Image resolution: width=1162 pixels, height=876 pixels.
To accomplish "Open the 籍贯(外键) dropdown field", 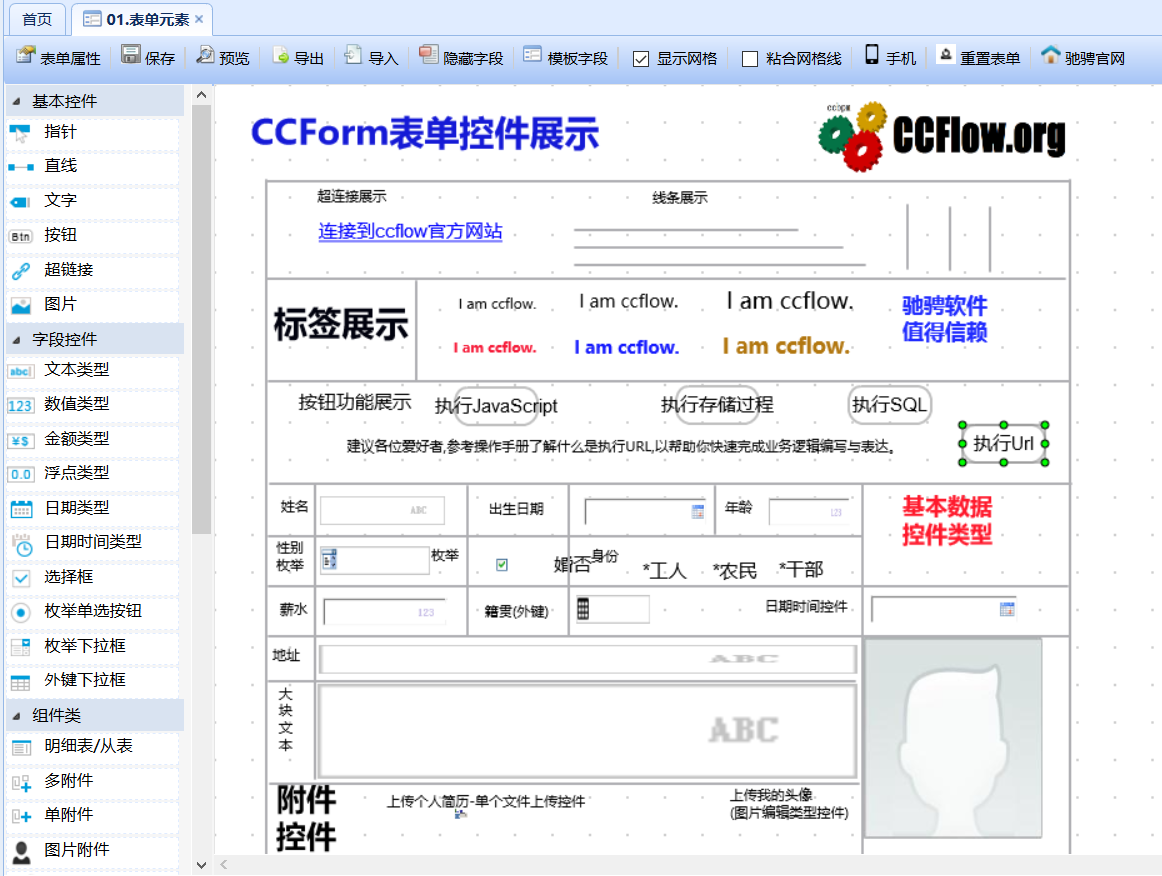I will (x=611, y=609).
